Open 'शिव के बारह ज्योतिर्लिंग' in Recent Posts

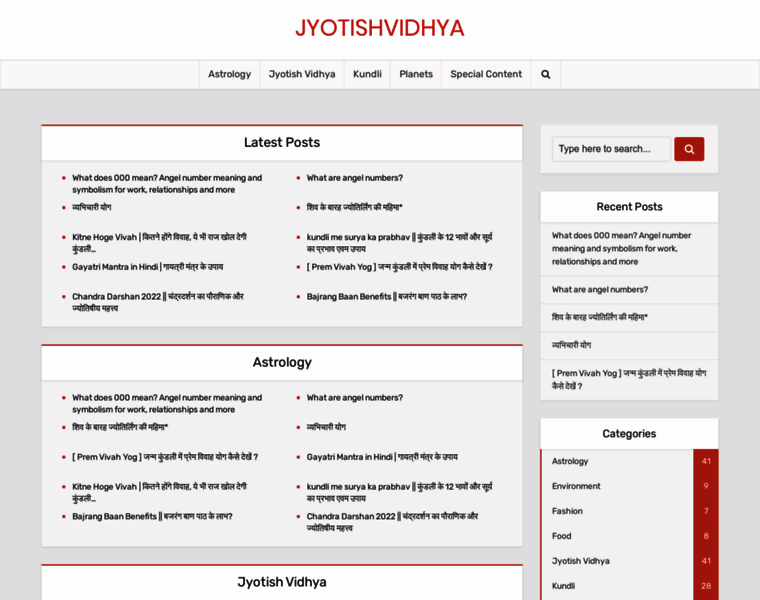coord(600,317)
